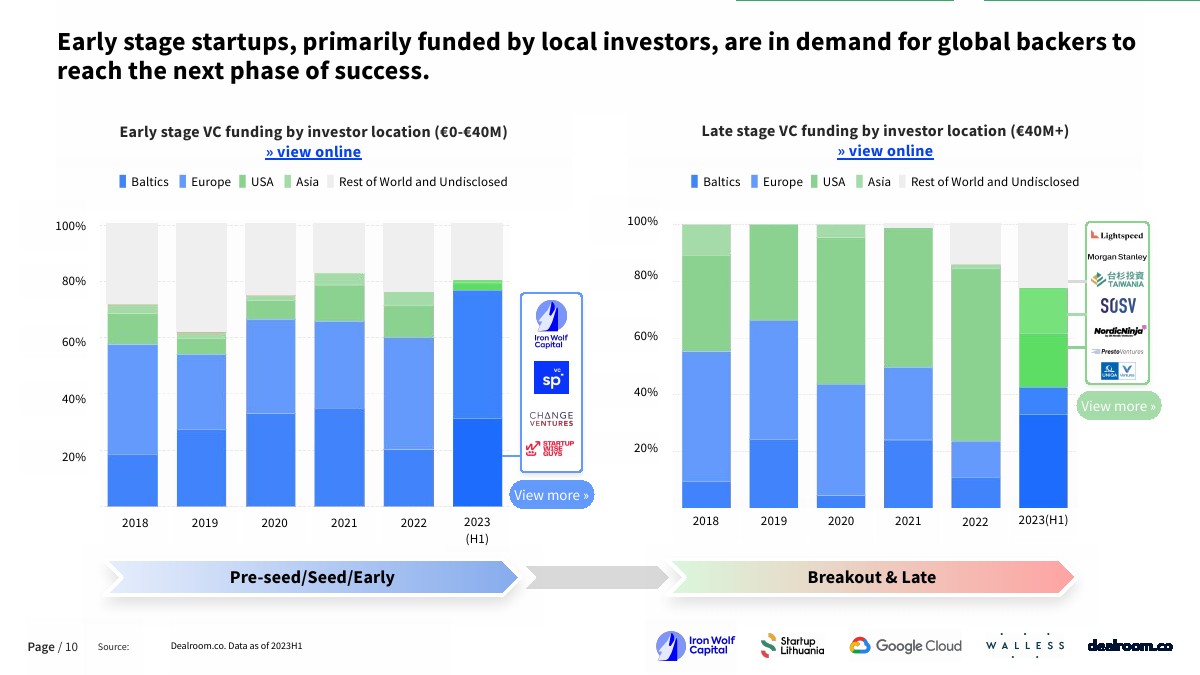Select the Lightspeed logo in late-stage investor box
The width and height of the screenshot is (1200, 675).
[x=1117, y=236]
